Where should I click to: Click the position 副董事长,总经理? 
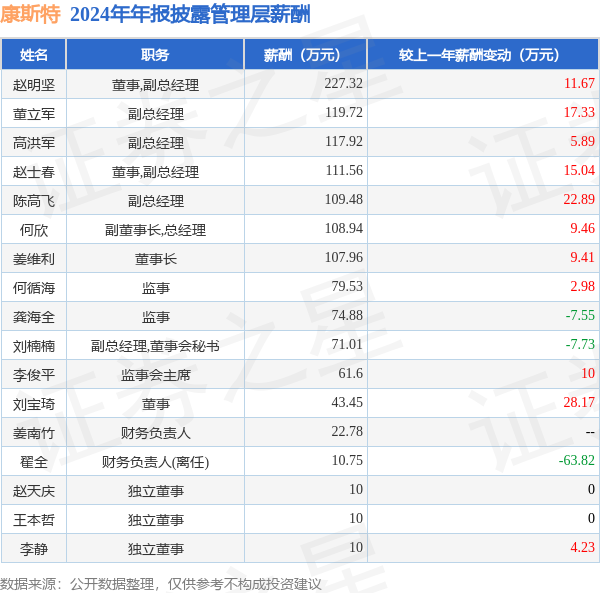point(155,230)
